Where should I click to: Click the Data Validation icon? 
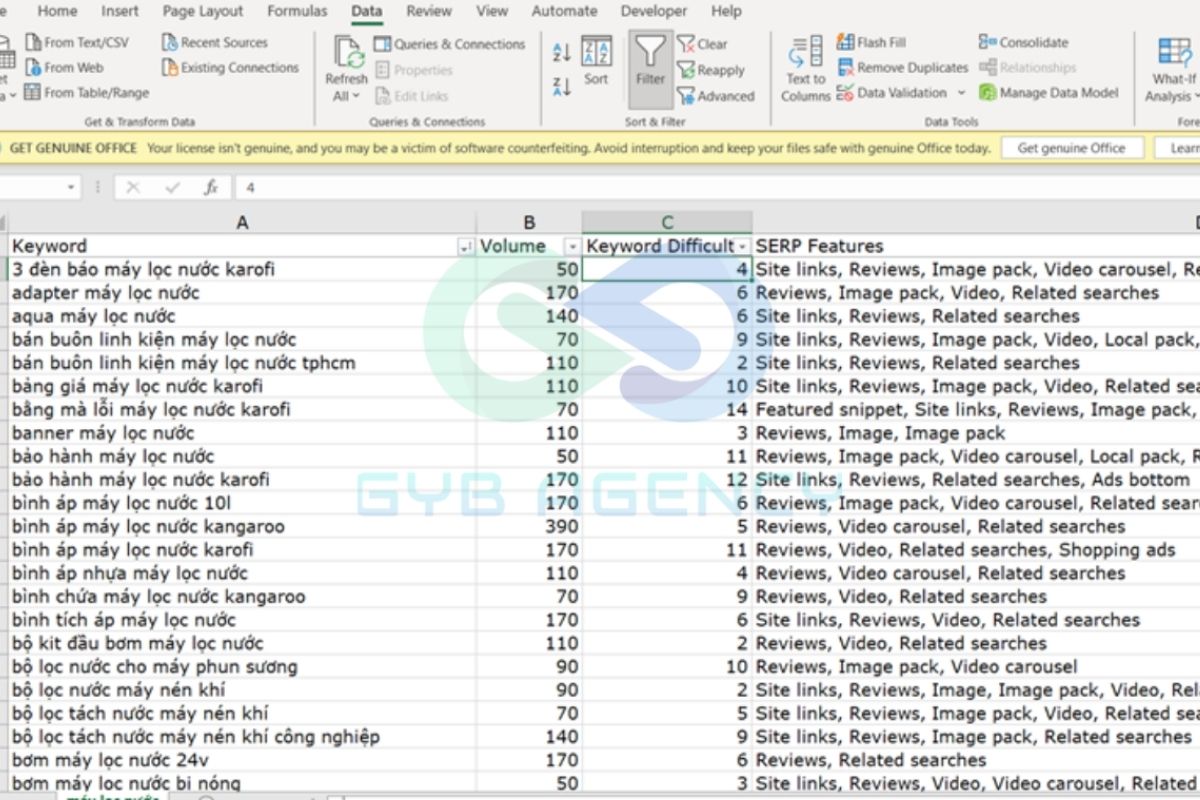845,93
